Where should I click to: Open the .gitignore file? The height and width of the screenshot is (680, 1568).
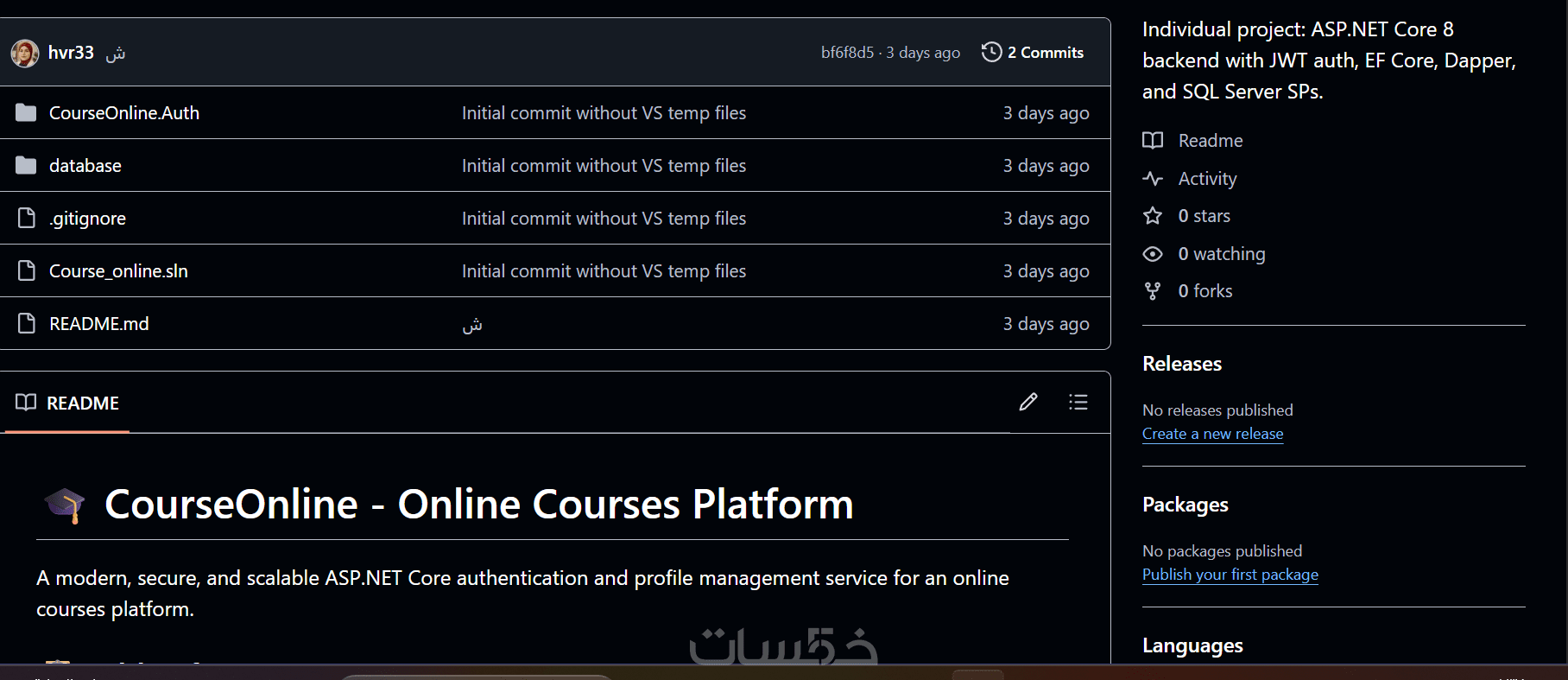pyautogui.click(x=87, y=219)
